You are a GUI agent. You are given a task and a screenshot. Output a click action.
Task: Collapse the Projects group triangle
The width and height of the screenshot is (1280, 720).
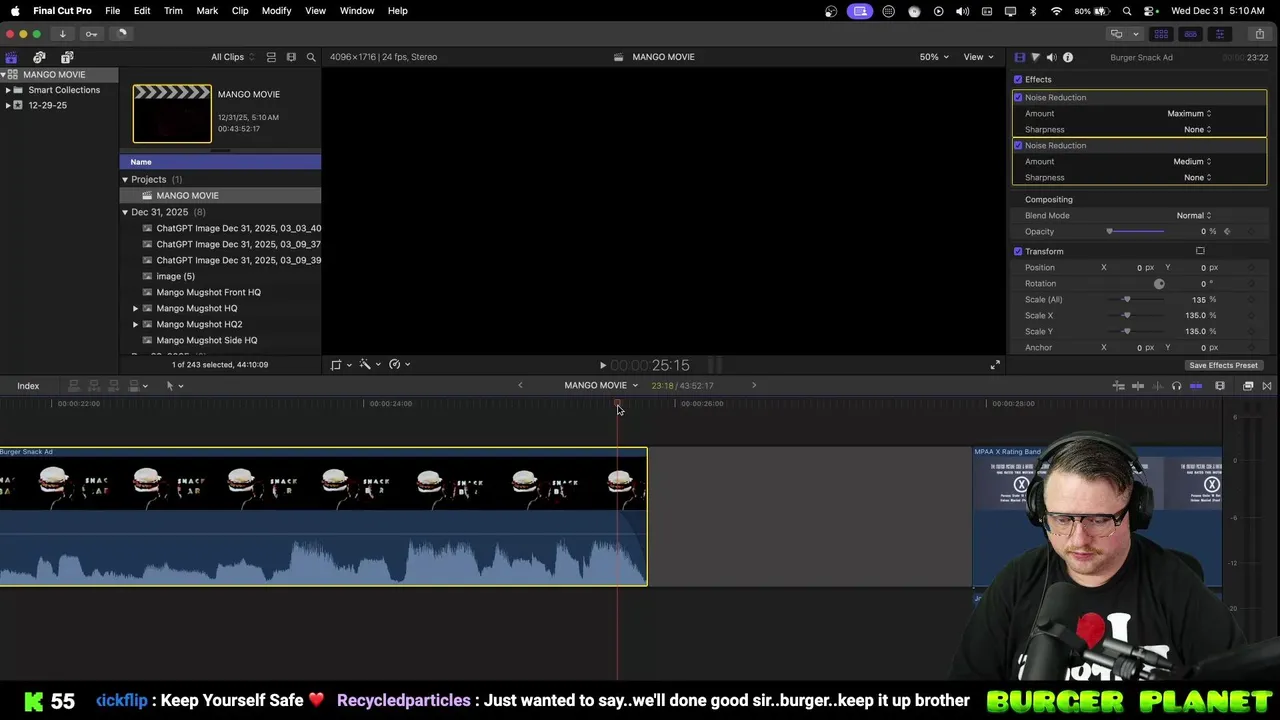coord(125,179)
